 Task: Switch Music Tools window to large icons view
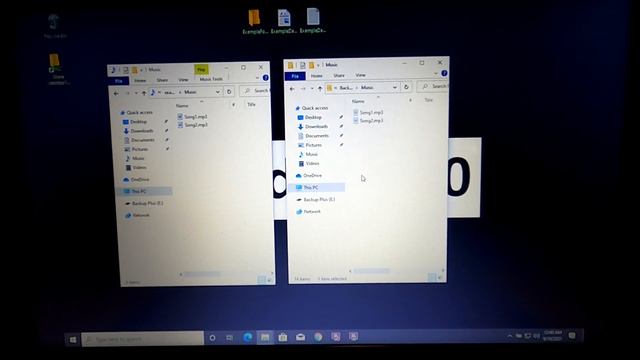tap(269, 280)
